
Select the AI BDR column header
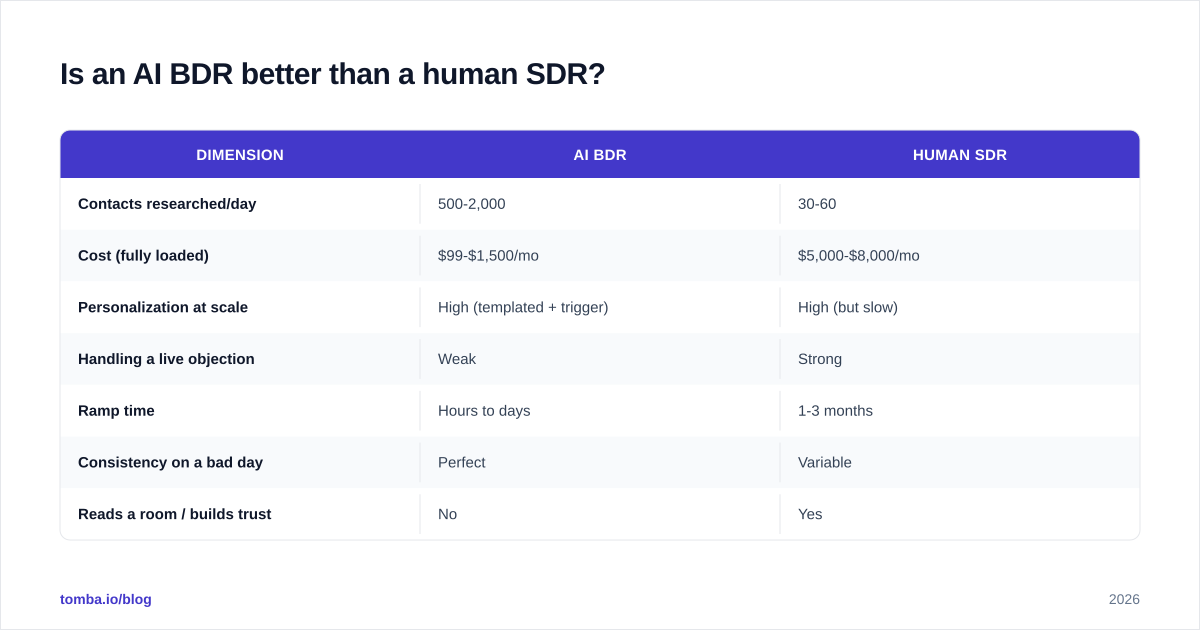[600, 155]
